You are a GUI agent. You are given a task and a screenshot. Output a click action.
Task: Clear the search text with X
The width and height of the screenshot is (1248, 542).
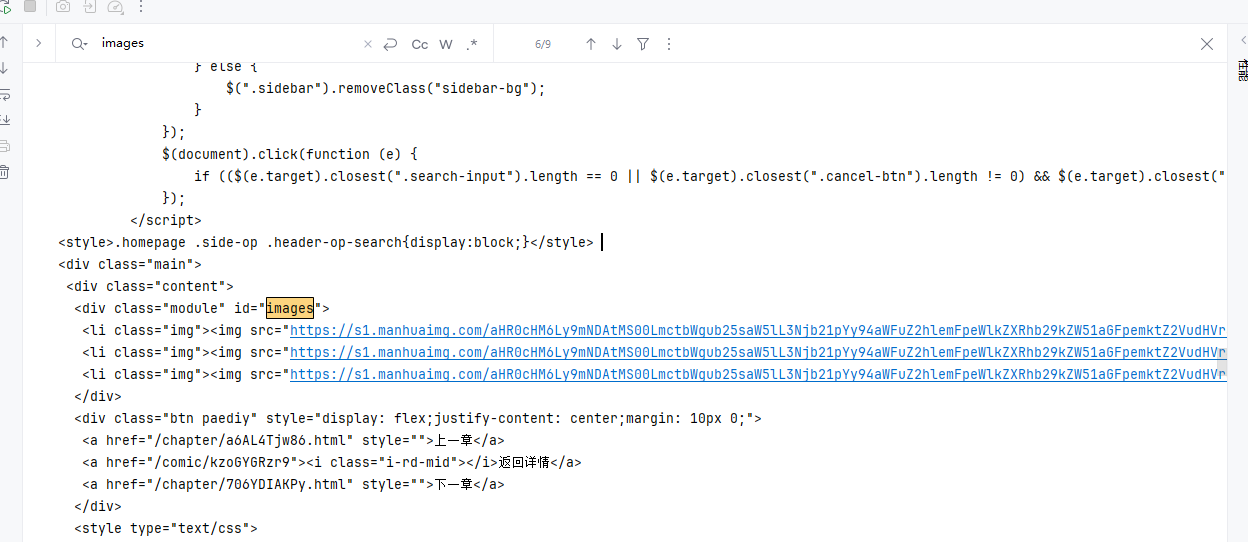[367, 44]
